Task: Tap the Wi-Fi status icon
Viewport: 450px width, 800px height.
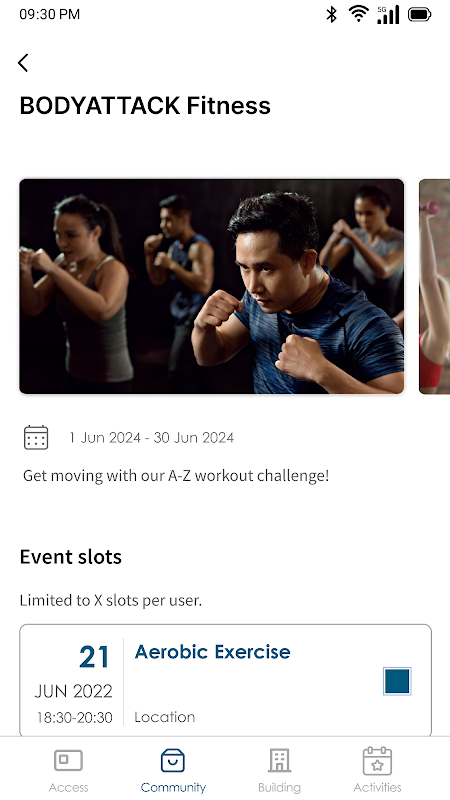Action: tap(359, 14)
